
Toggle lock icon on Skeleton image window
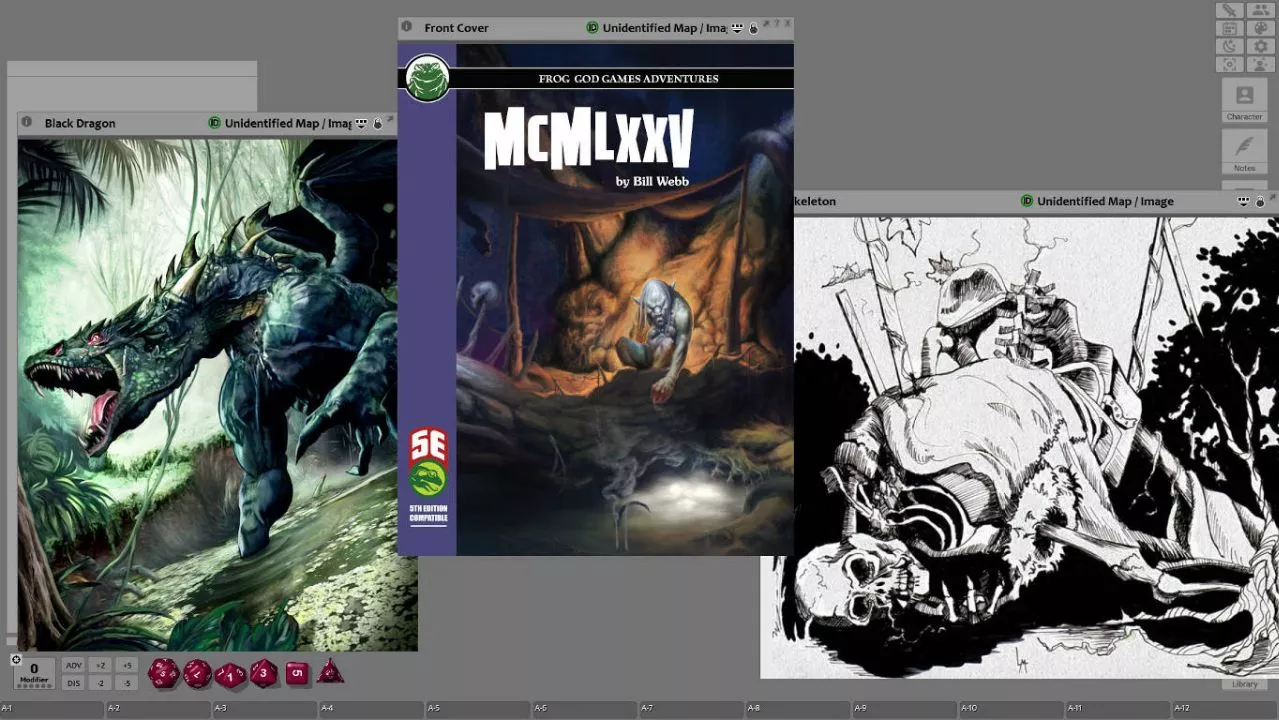(1260, 202)
